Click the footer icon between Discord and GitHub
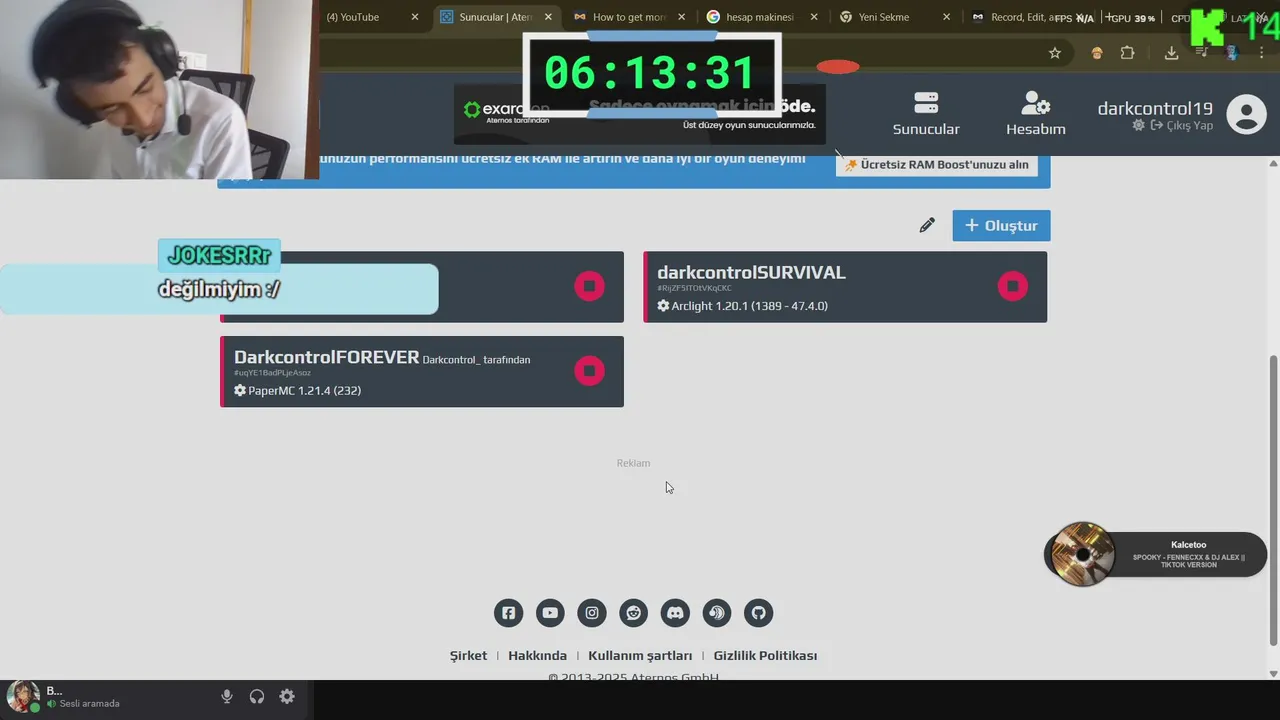 pyautogui.click(x=717, y=613)
